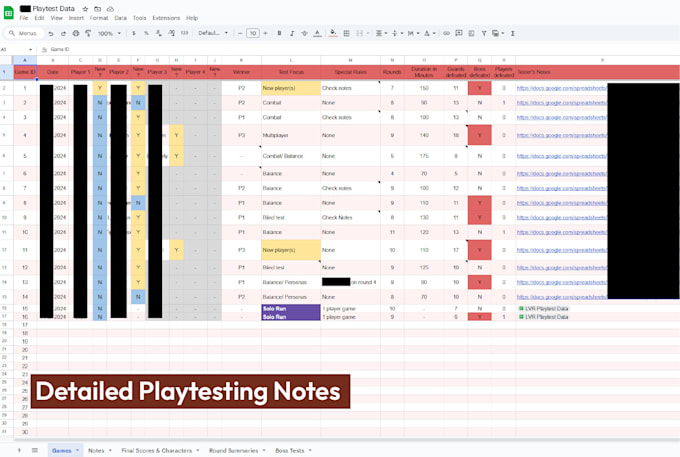Open the all sheets list button
Screen dimensions: 680x457
[x=35, y=450]
